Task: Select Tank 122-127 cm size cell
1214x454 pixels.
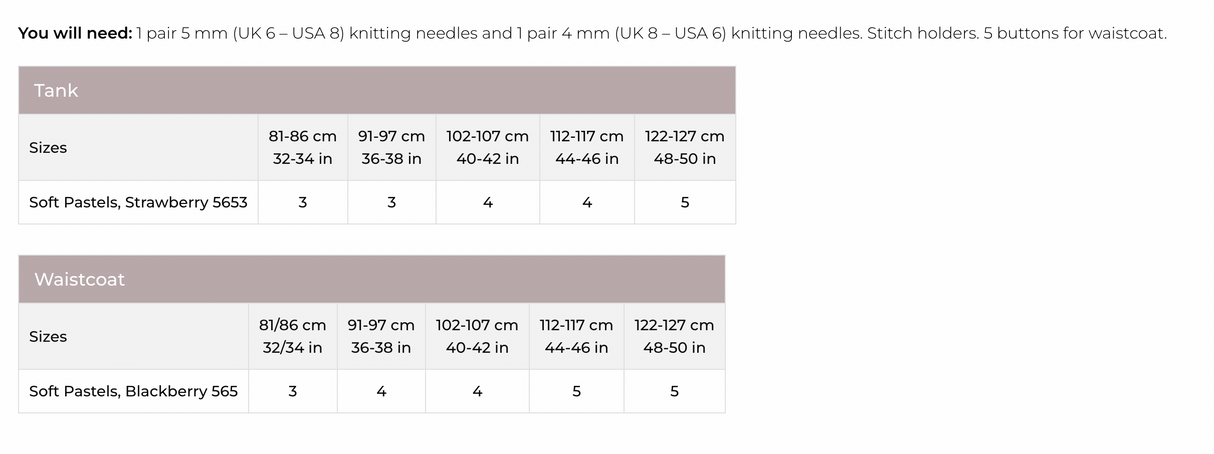Action: point(684,147)
